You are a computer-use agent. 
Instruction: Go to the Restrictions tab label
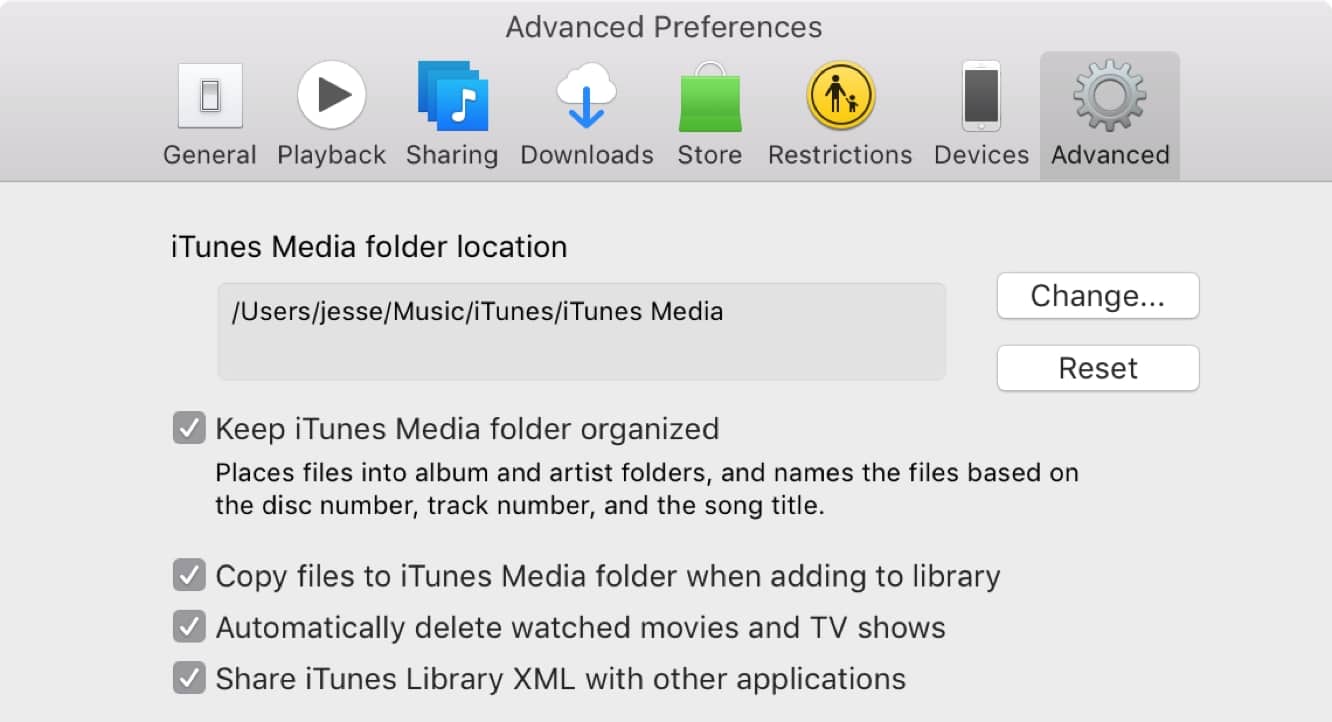pos(840,155)
